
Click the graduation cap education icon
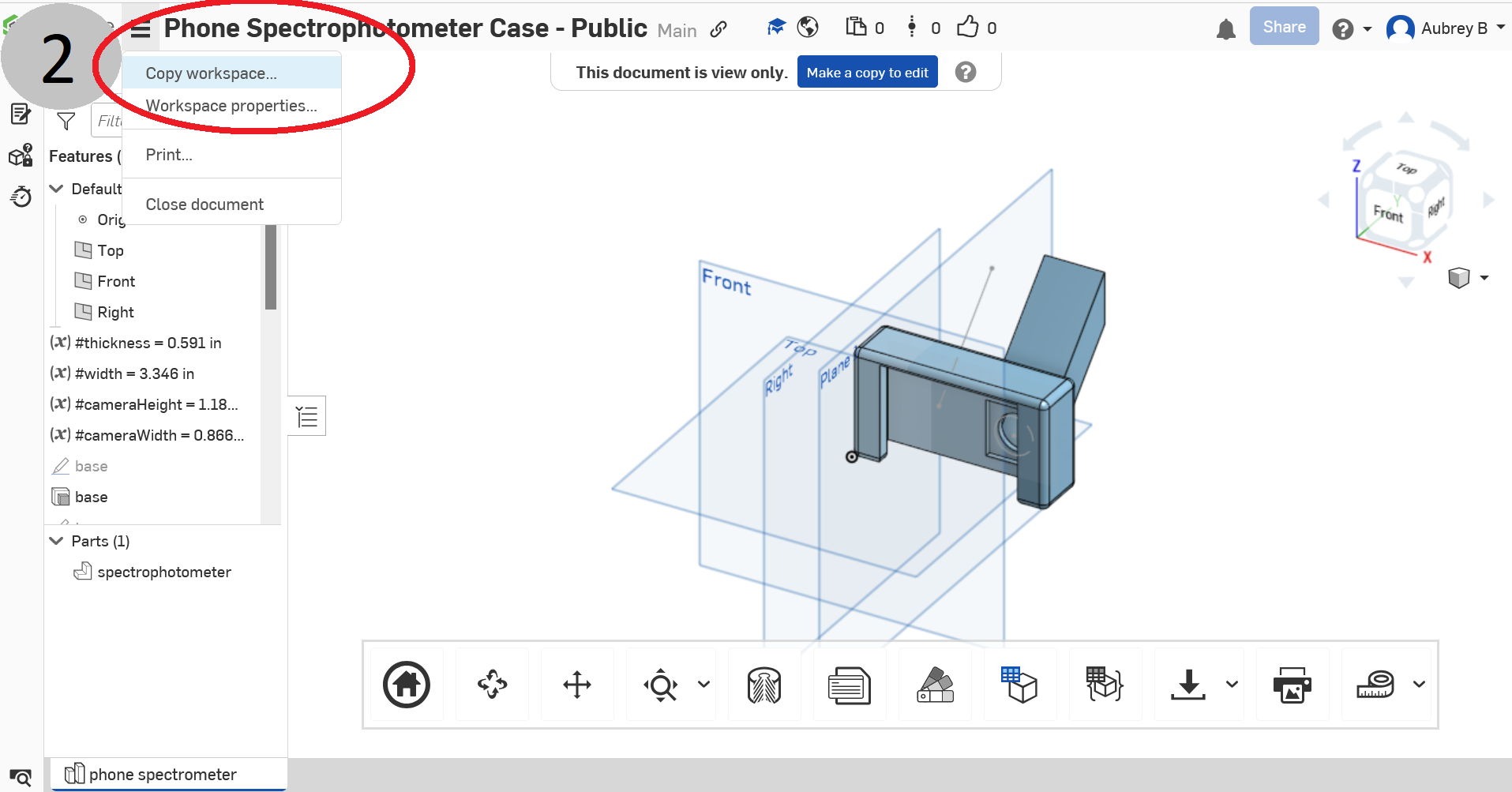pyautogui.click(x=777, y=28)
